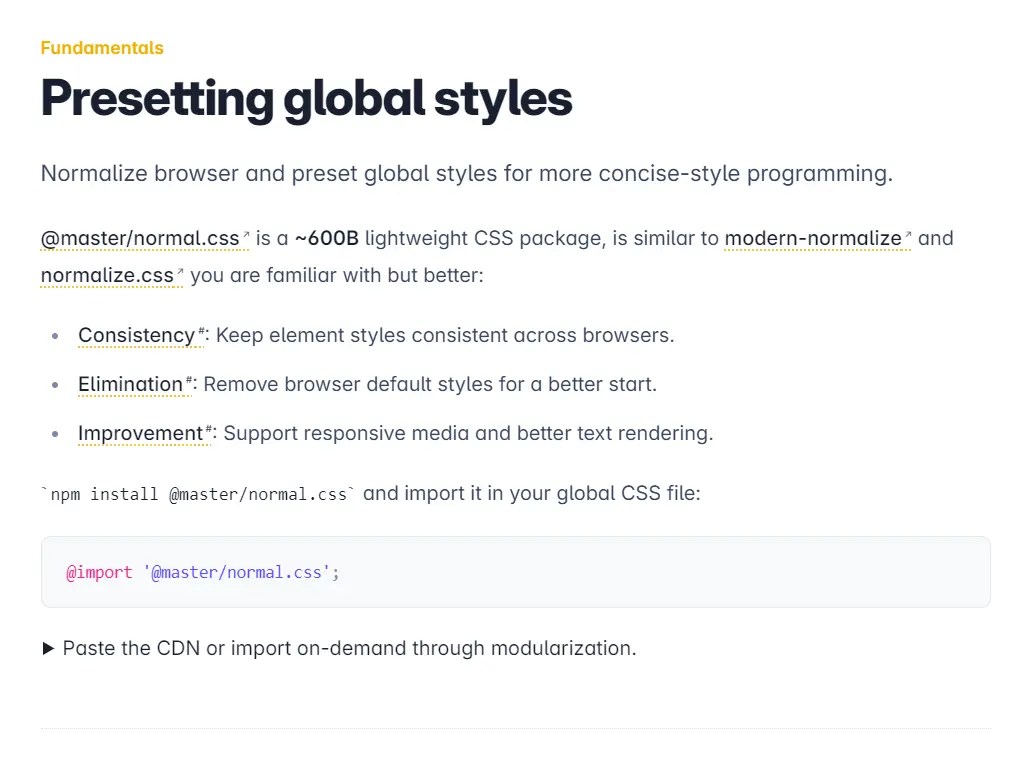
Task: Click the anchor icon next to Improvement
Action: [x=207, y=427]
